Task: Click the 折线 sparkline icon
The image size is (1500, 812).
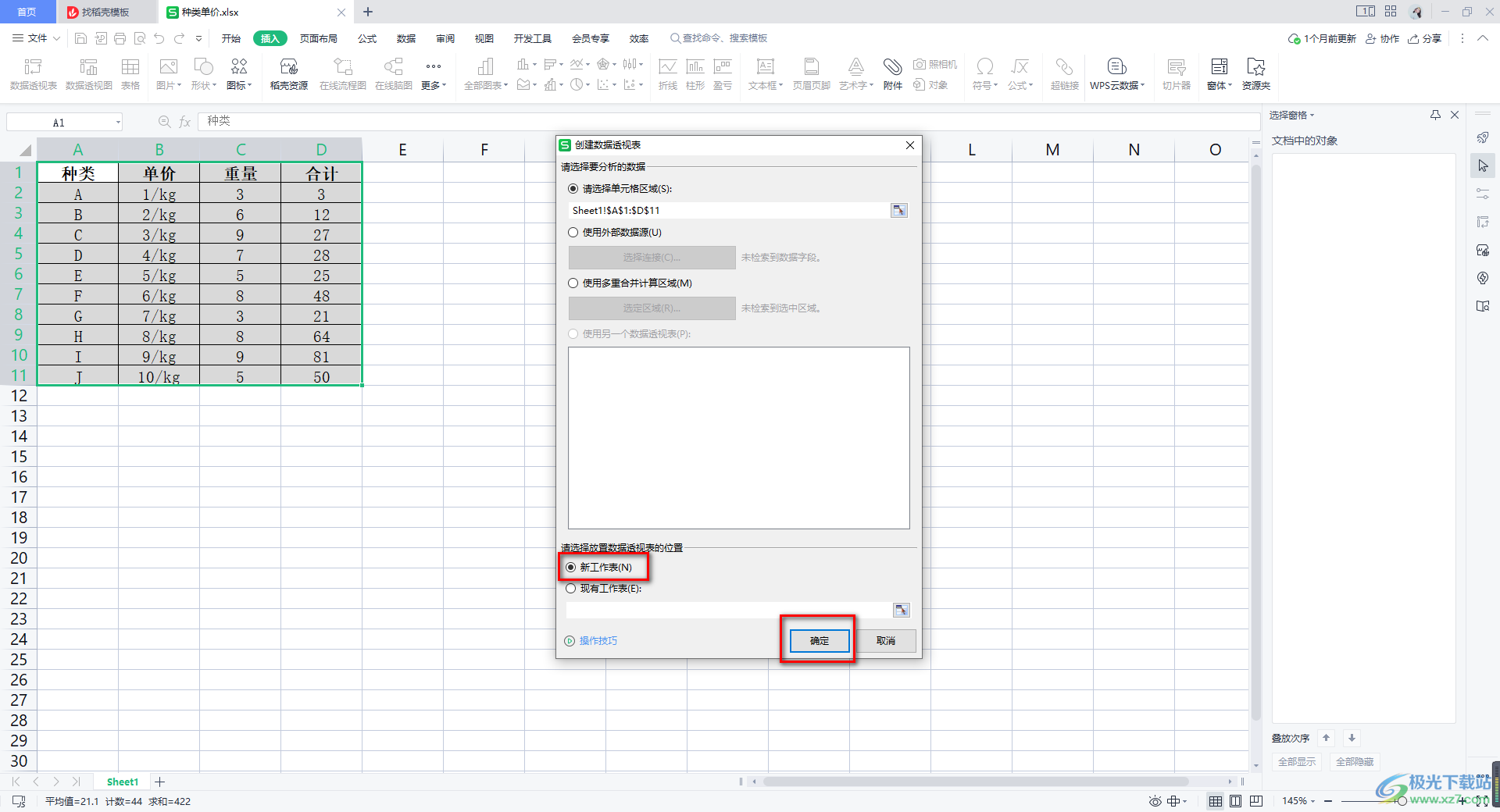Action: coord(668,74)
